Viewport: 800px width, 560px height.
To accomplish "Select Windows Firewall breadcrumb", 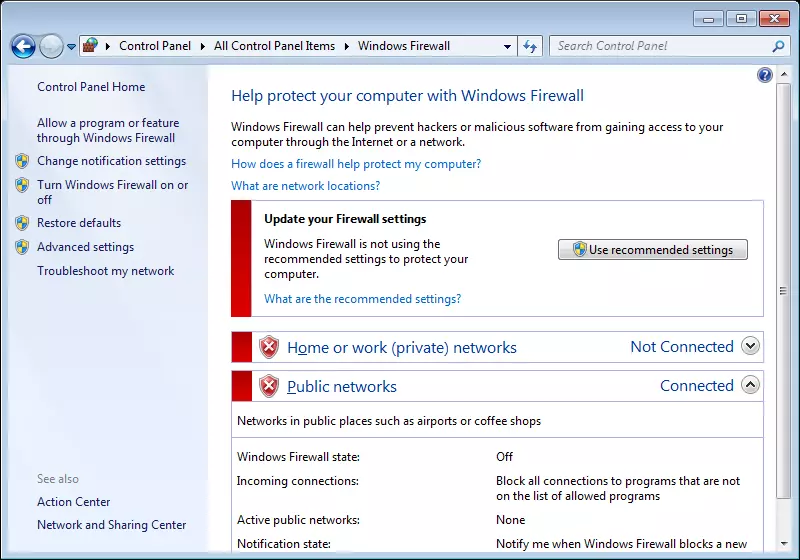I will (x=404, y=46).
